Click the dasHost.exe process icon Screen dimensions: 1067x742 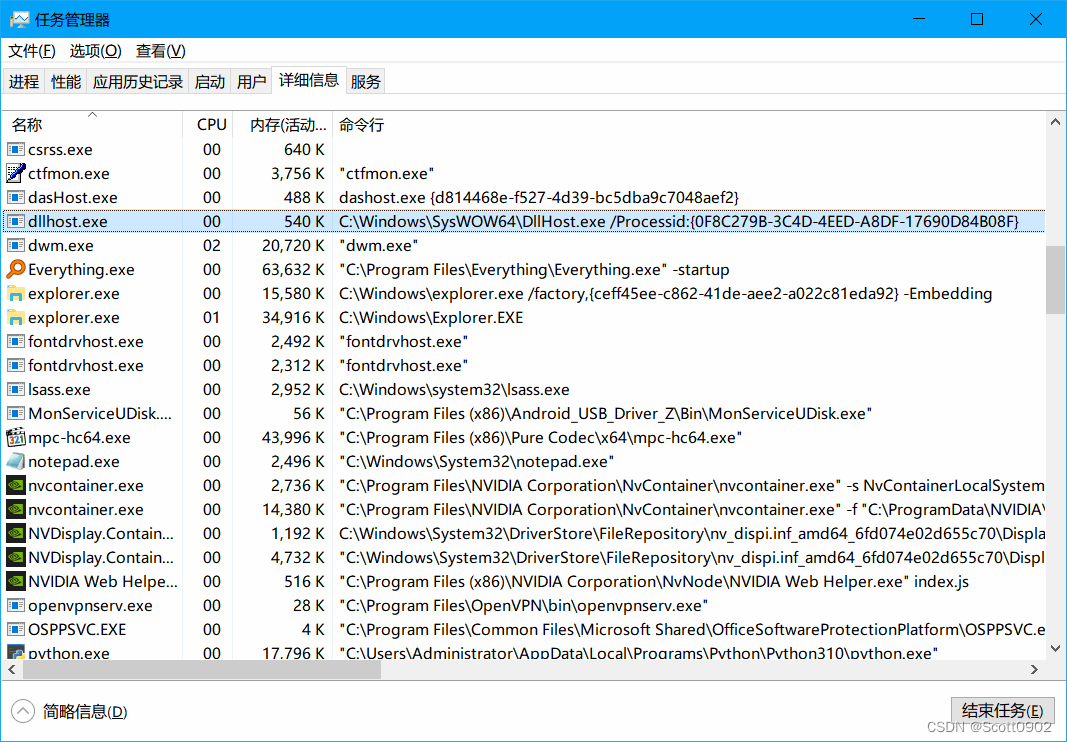coord(16,197)
